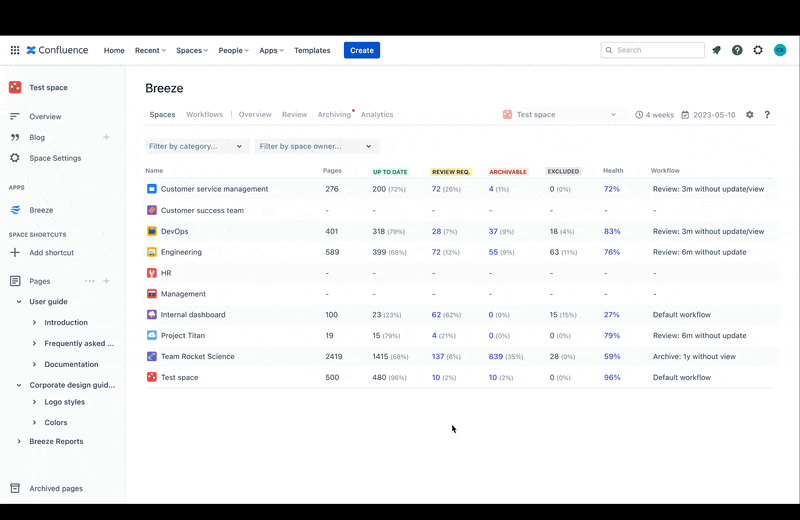
Task: Open the 137 review required link
Action: (x=438, y=357)
